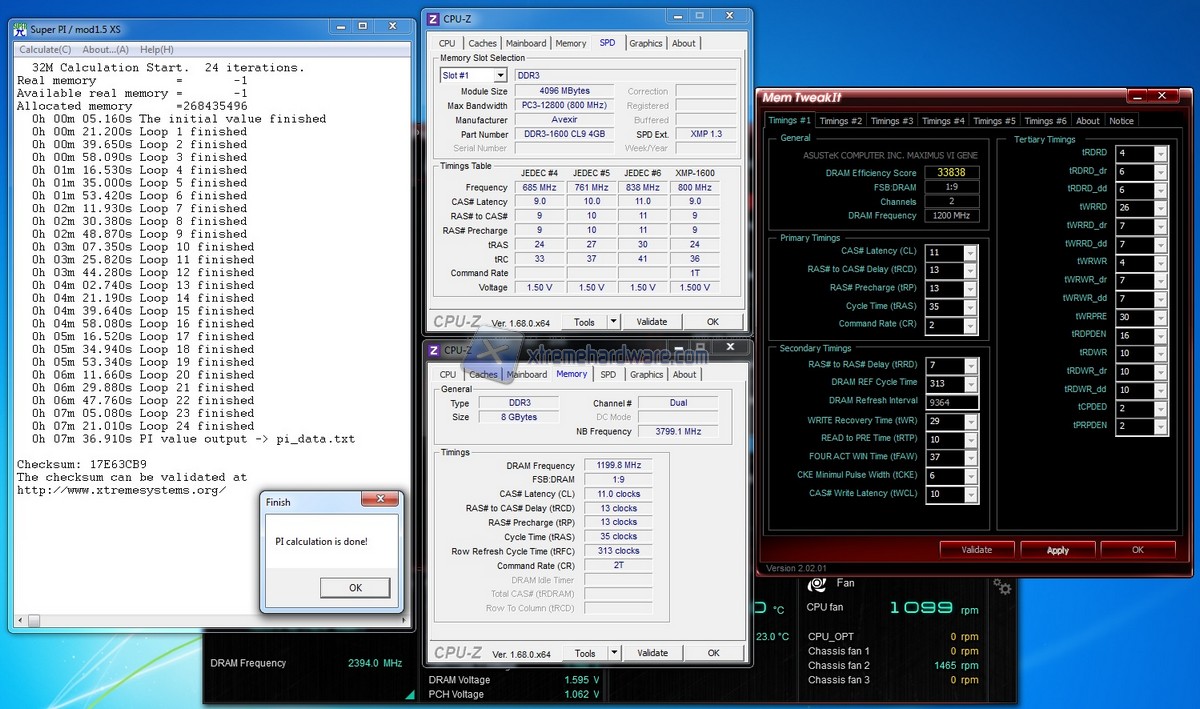
Task: Minimize the Mem TweakIt window
Action: [1136, 96]
